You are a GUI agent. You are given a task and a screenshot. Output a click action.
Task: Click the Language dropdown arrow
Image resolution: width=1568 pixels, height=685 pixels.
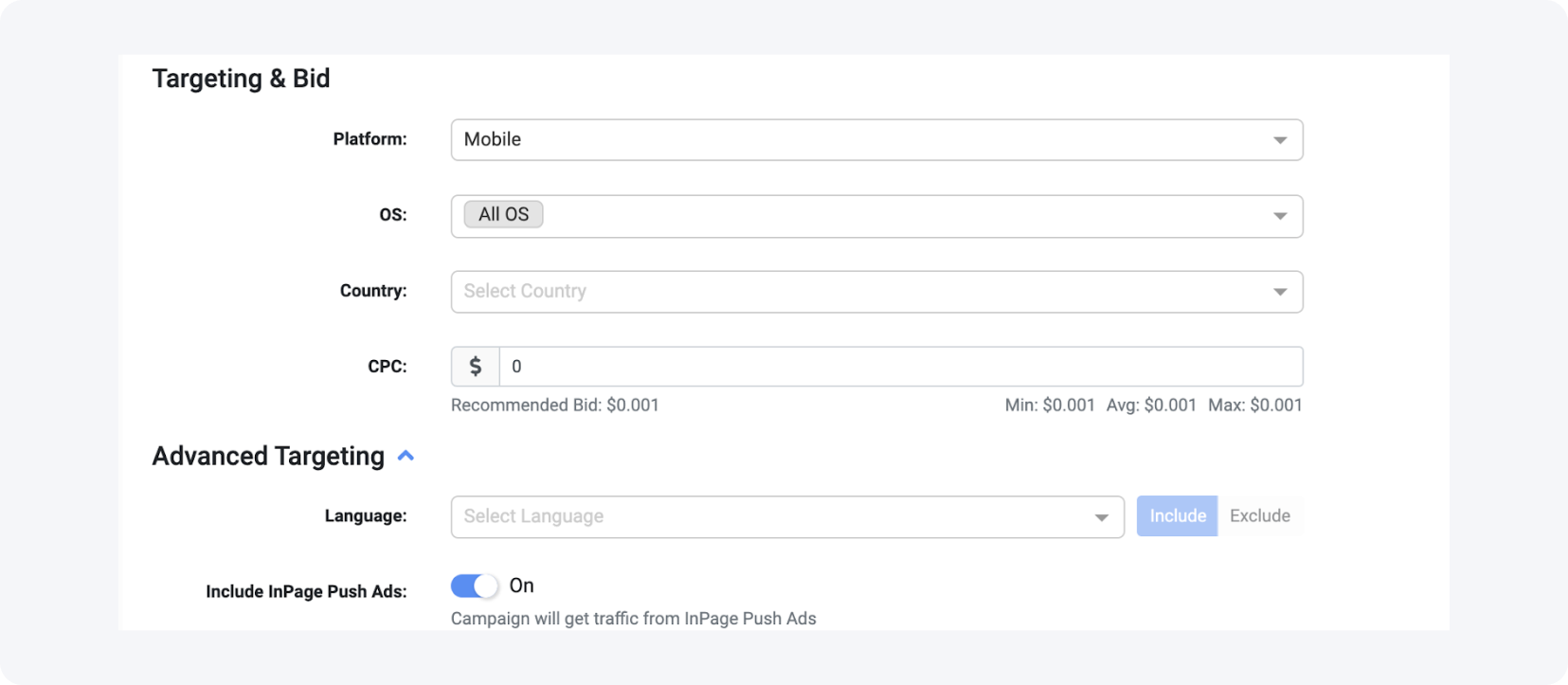point(1101,517)
